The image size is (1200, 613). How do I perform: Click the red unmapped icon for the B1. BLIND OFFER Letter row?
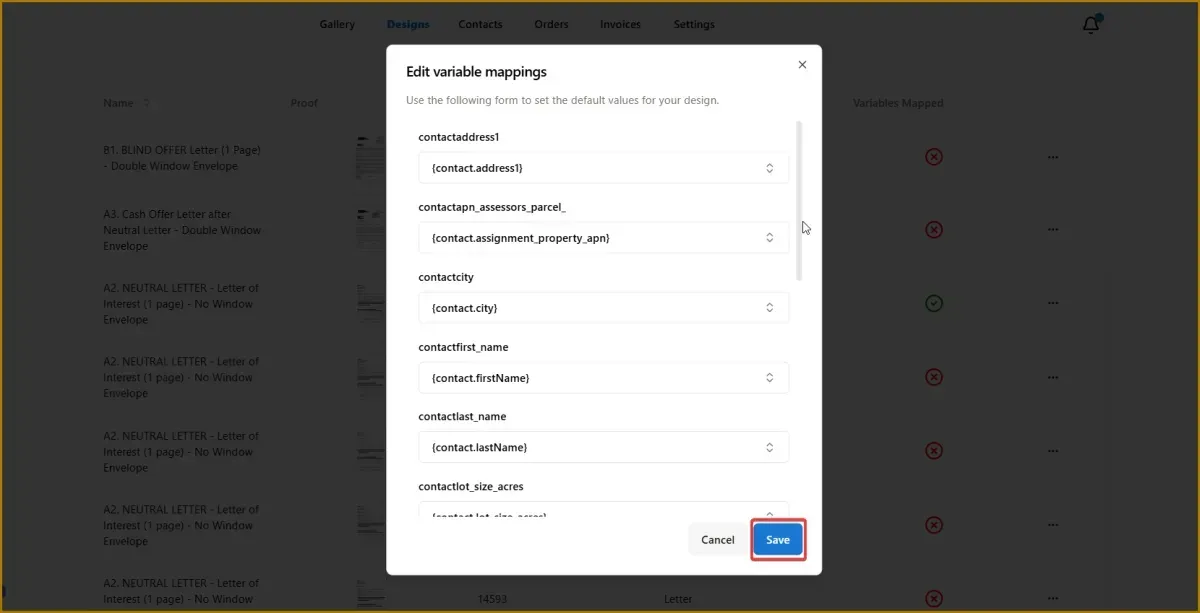934,157
